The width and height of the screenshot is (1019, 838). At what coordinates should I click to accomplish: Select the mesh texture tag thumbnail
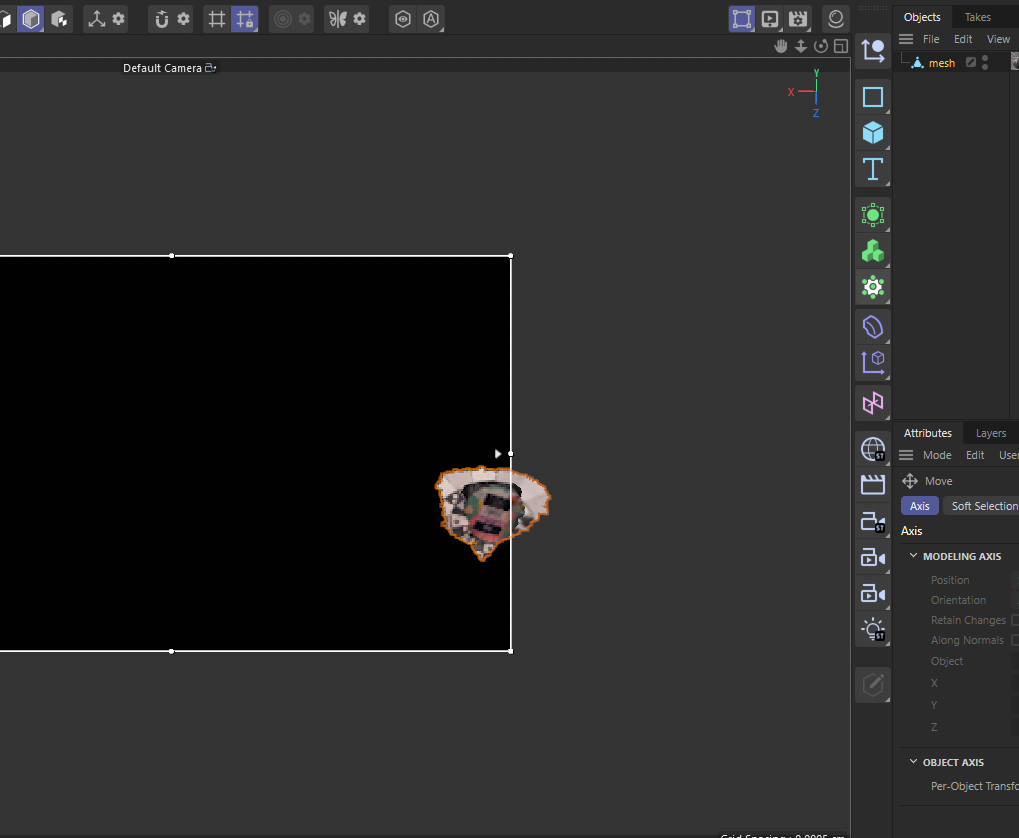[1015, 61]
